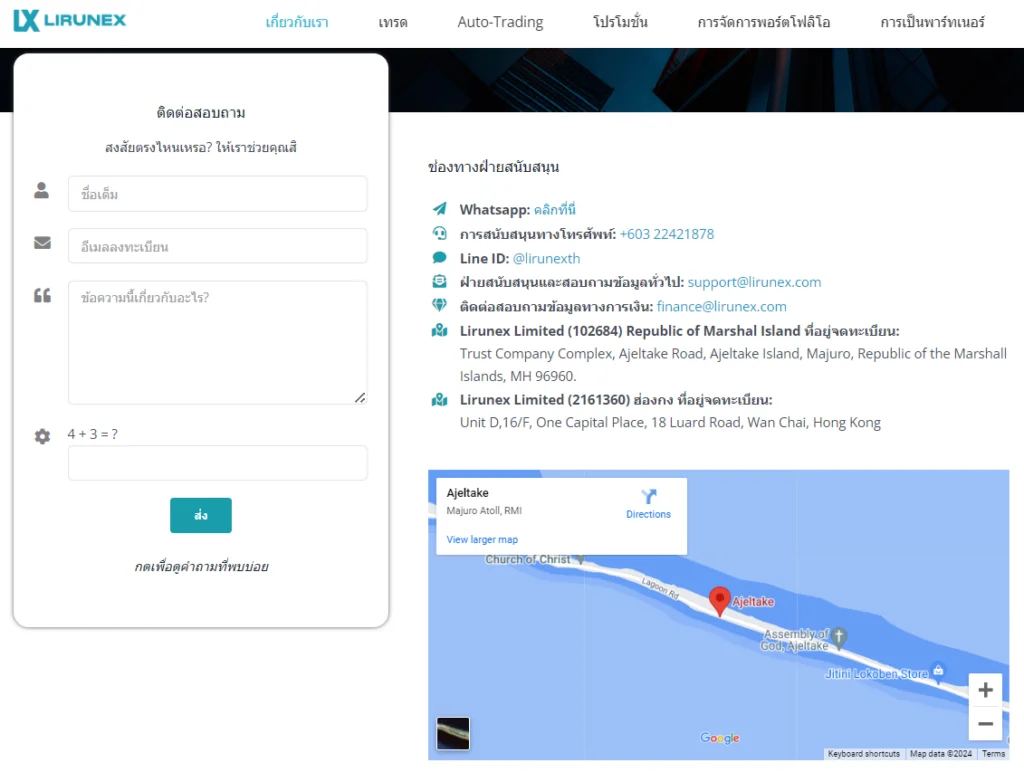Screen dimensions: 1024x782
Task: Click the Trust Company Complex address text
Action: pyautogui.click(x=733, y=365)
